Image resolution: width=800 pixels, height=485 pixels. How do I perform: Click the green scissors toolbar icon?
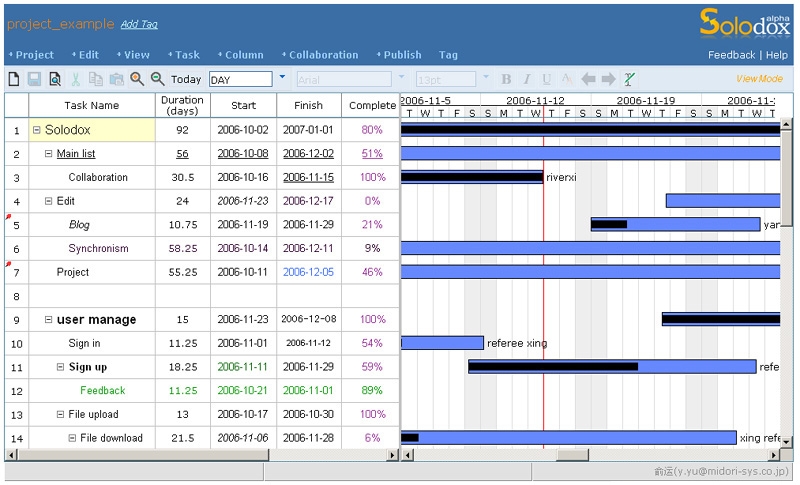[x=629, y=79]
